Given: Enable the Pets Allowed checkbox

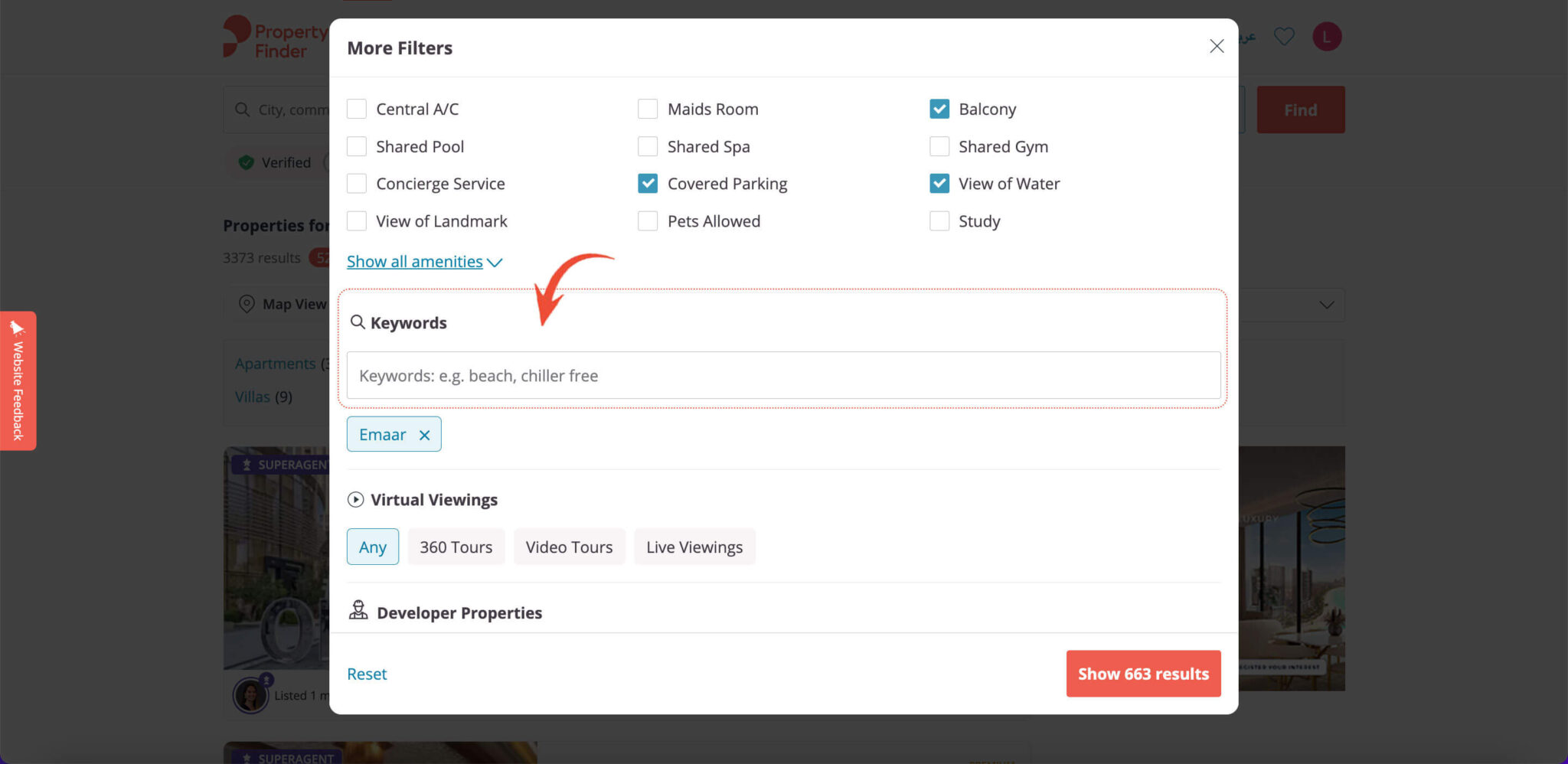Looking at the screenshot, I should tap(648, 221).
